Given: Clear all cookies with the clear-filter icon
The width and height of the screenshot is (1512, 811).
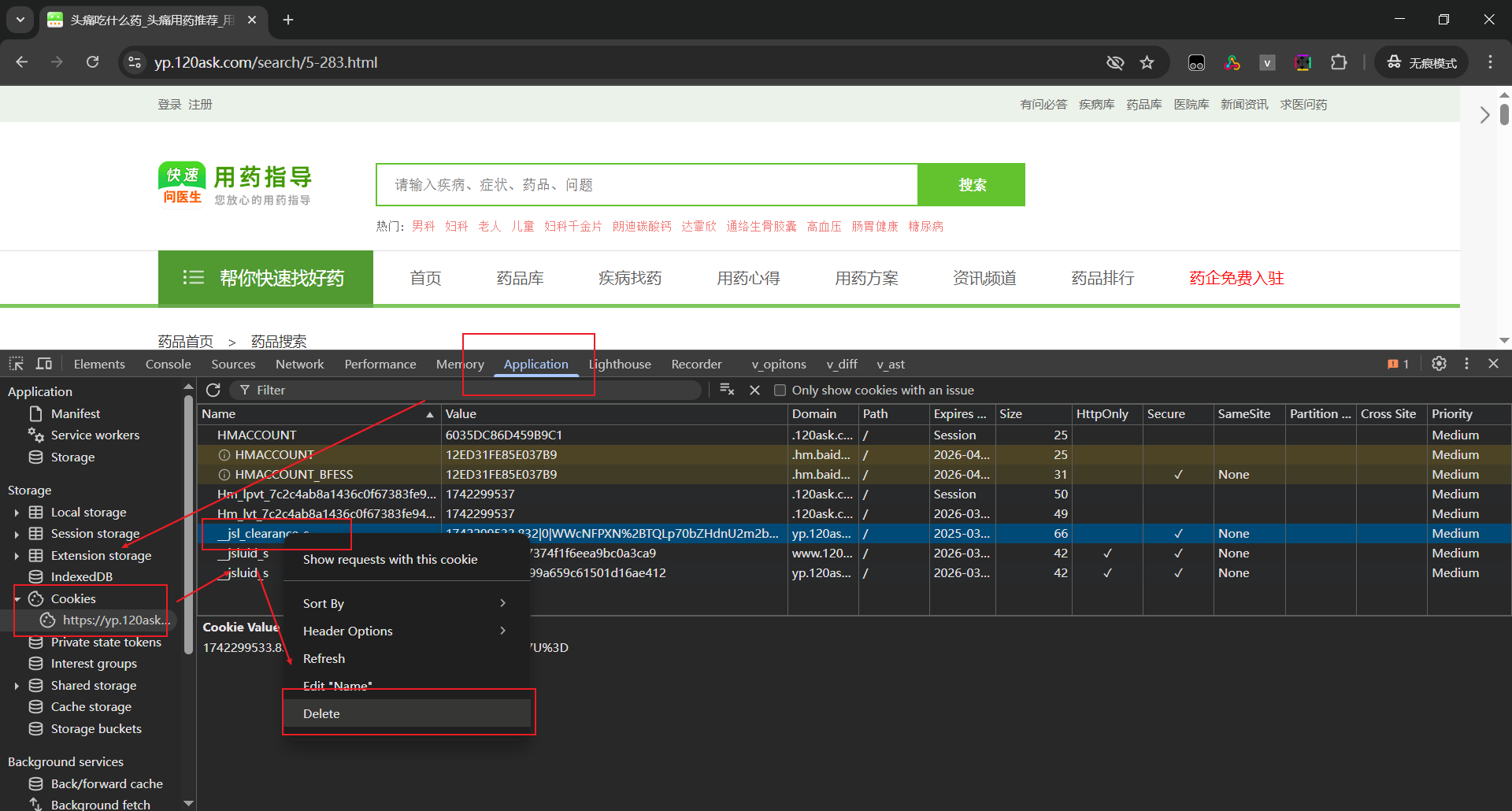Looking at the screenshot, I should (727, 390).
